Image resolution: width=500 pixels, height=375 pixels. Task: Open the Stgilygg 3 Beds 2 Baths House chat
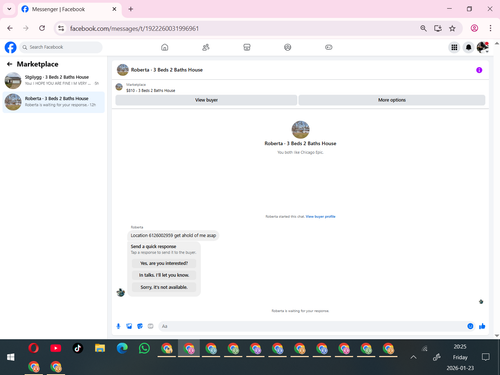point(53,80)
